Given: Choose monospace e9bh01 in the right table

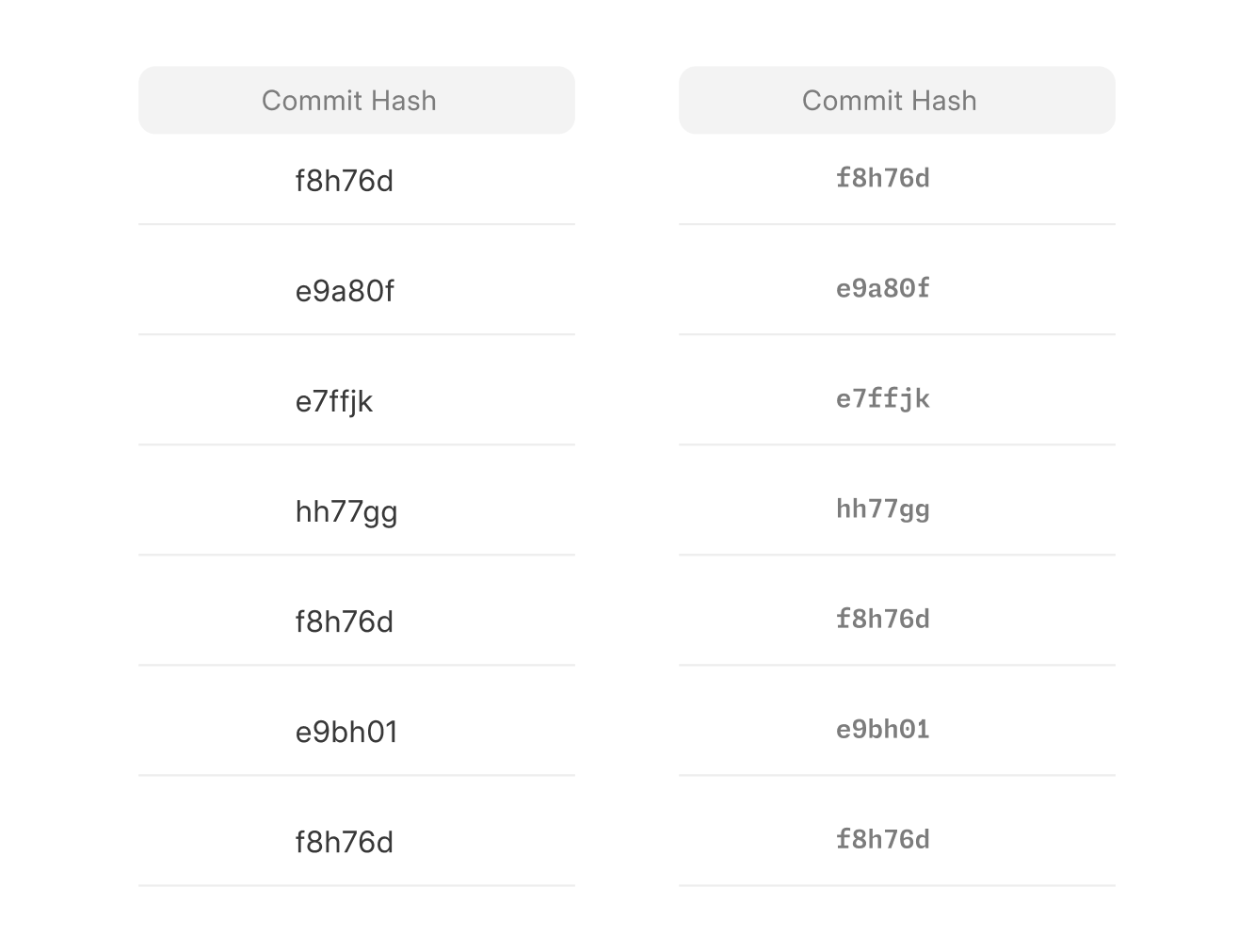Looking at the screenshot, I should click(x=882, y=729).
